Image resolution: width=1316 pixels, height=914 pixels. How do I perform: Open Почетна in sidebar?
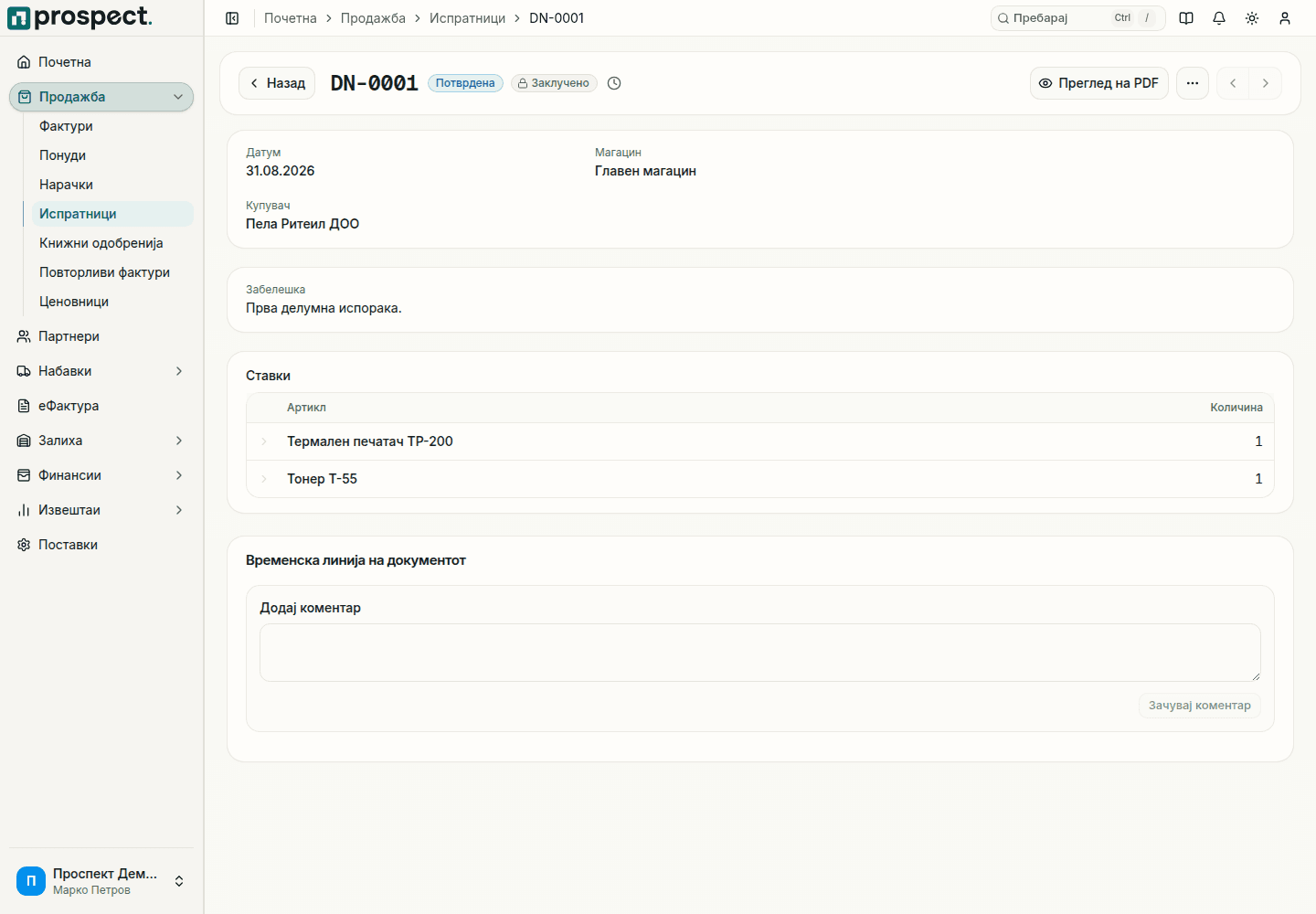coord(101,62)
